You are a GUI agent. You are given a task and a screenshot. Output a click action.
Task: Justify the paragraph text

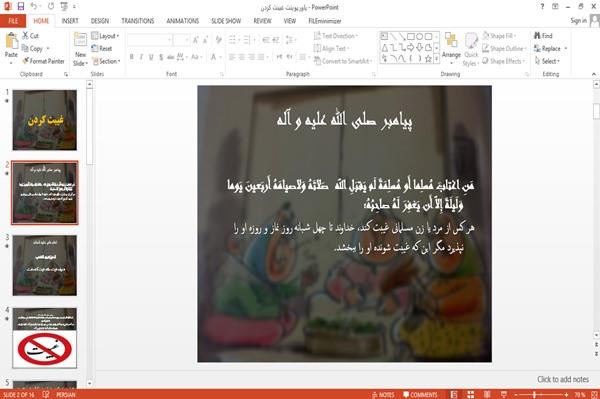261,57
